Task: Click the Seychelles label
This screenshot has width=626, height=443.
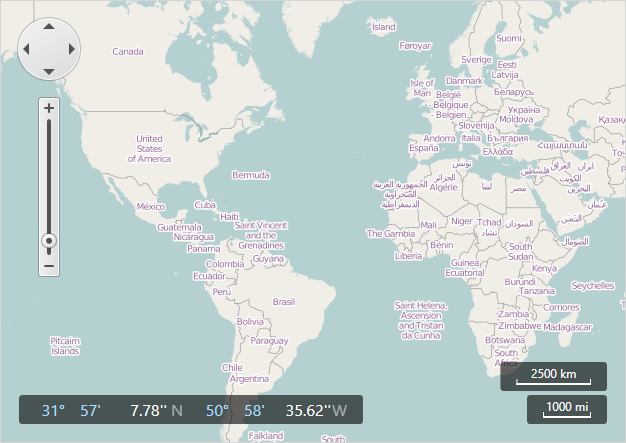Action: click(x=593, y=286)
